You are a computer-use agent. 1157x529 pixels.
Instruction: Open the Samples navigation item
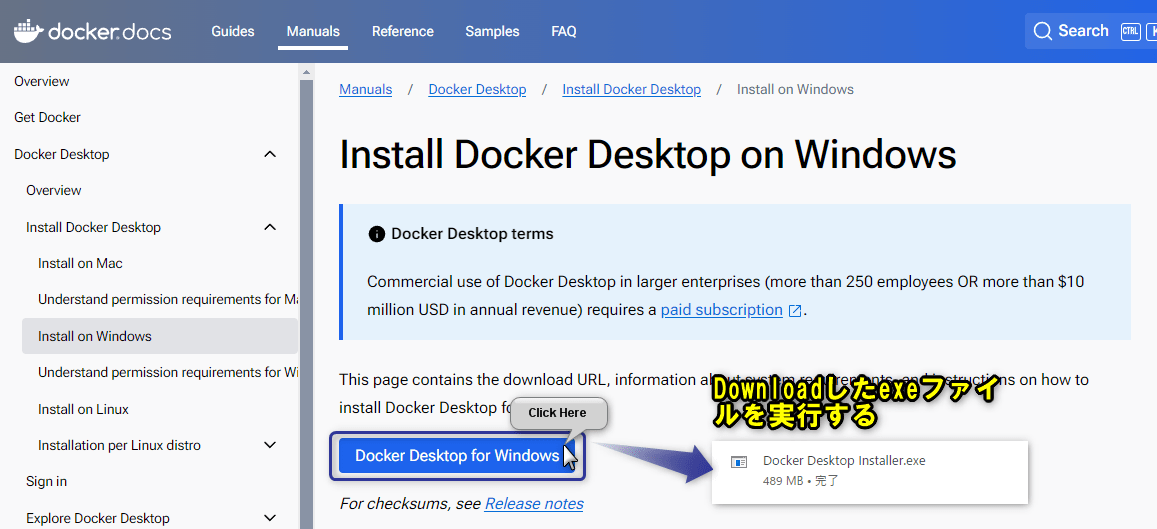[492, 32]
